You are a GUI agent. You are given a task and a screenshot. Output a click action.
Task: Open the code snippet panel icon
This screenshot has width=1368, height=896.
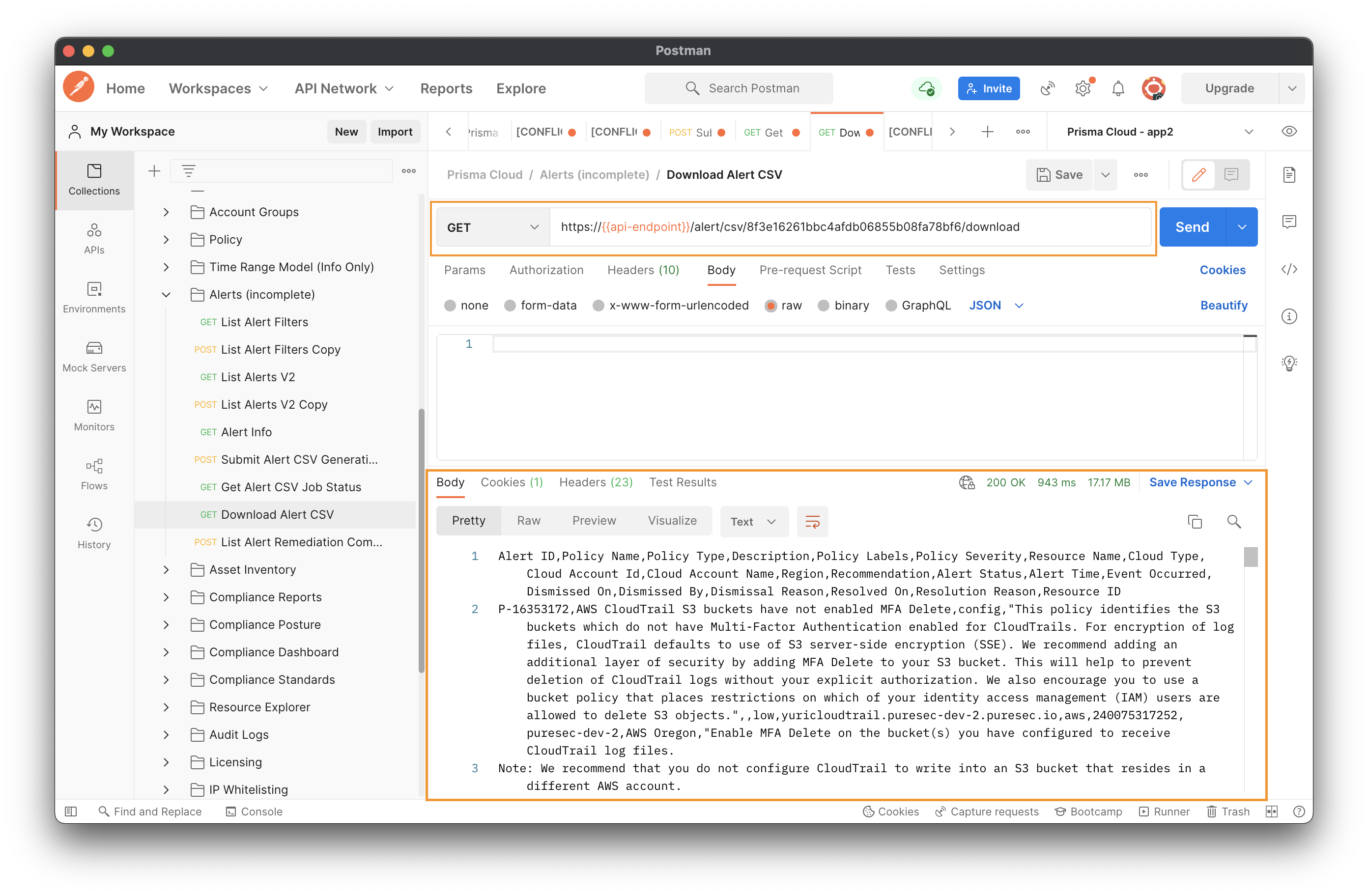point(1289,269)
